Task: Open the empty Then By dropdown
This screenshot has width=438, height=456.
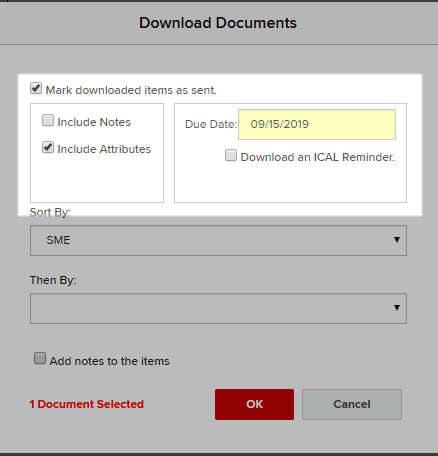Action: coord(218,308)
